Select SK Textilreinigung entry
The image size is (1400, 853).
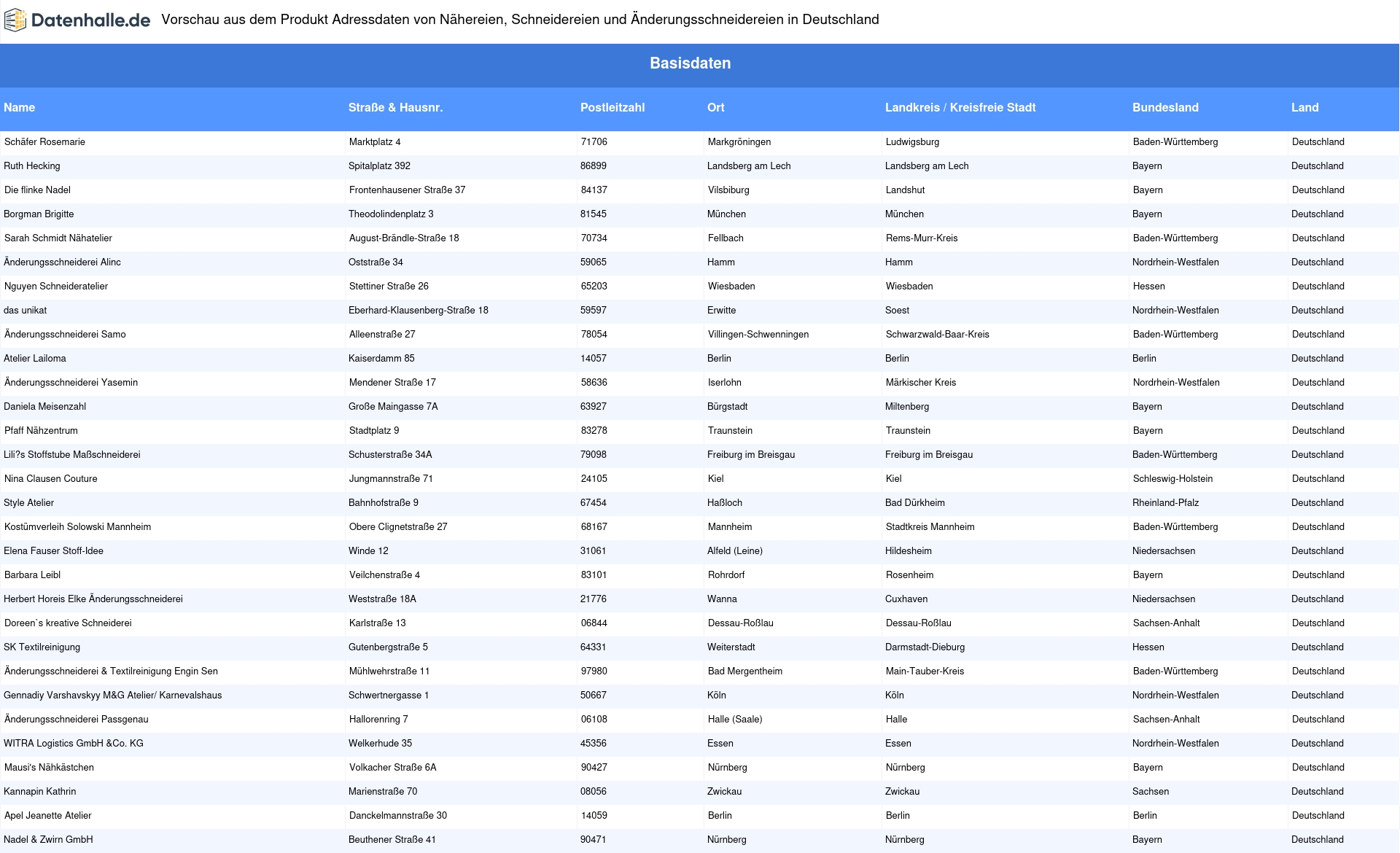(x=42, y=647)
